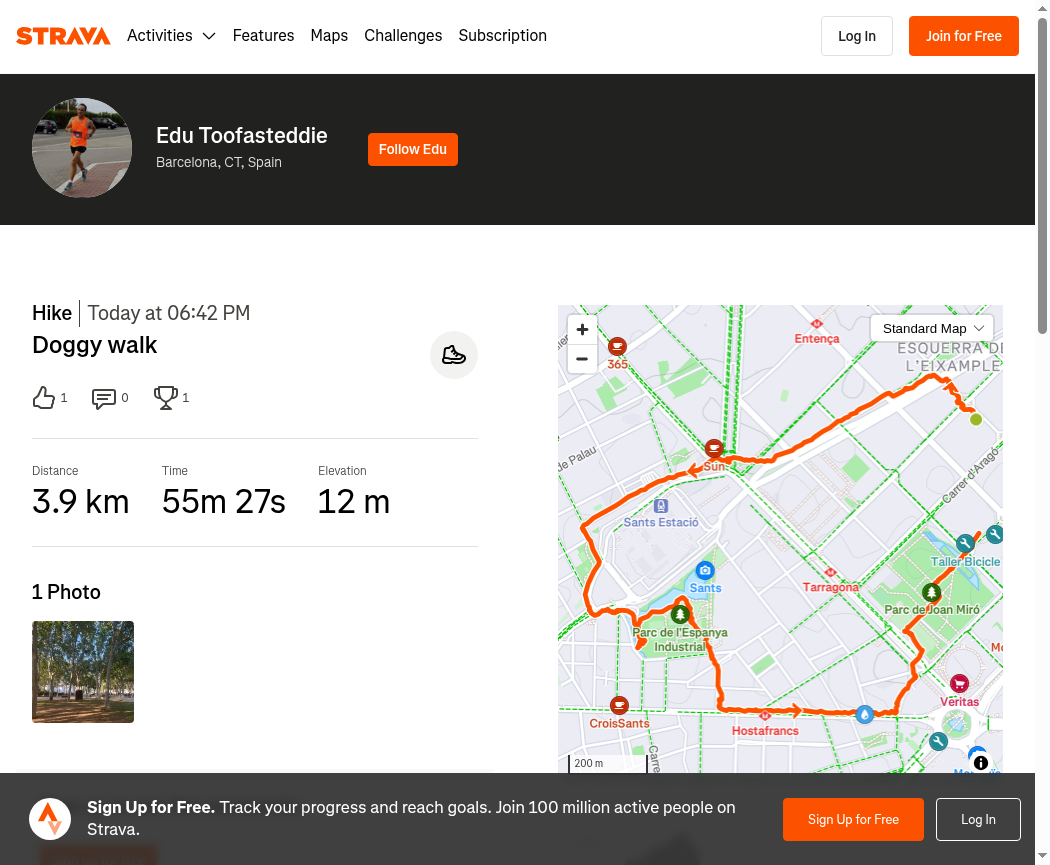Click the map info icon
Image resolution: width=1050 pixels, height=865 pixels.
point(980,763)
